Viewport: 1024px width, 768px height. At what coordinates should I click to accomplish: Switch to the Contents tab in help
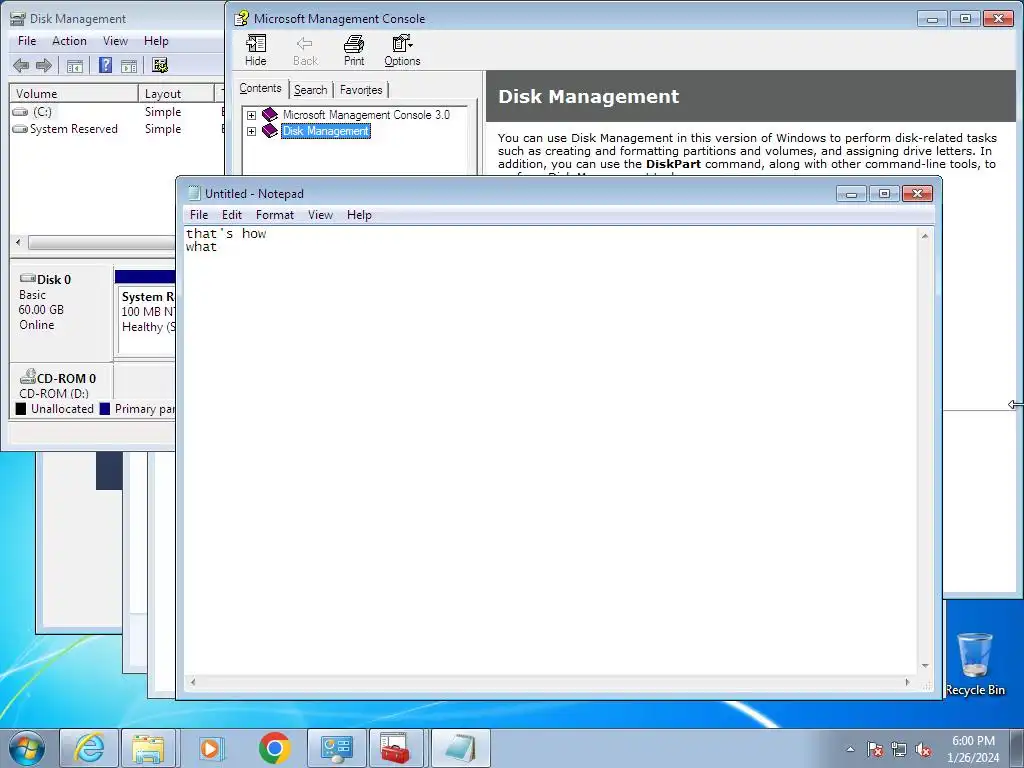(x=261, y=88)
